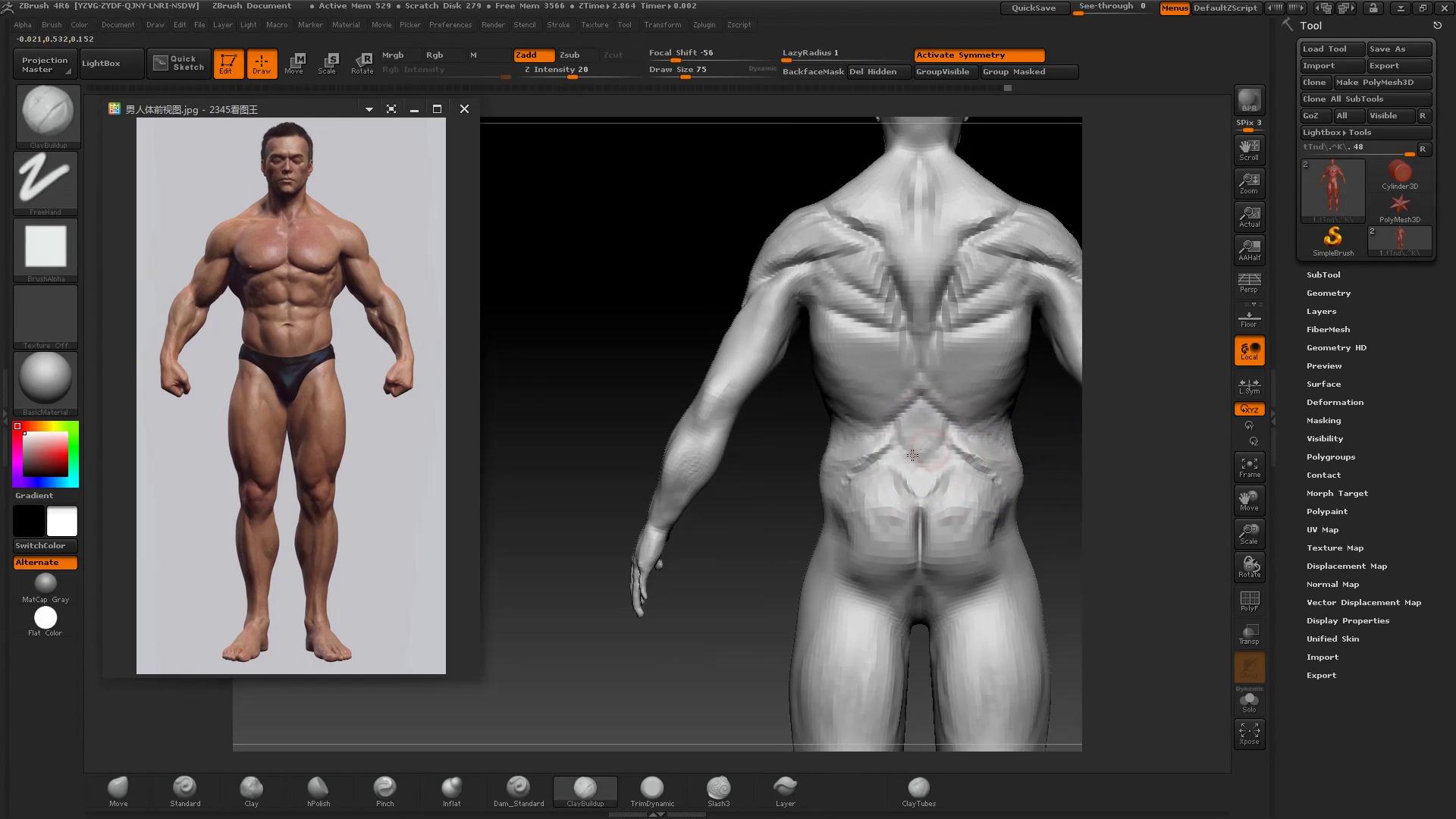Toggle the Alternate color button
This screenshot has width=1456, height=819.
[x=45, y=563]
